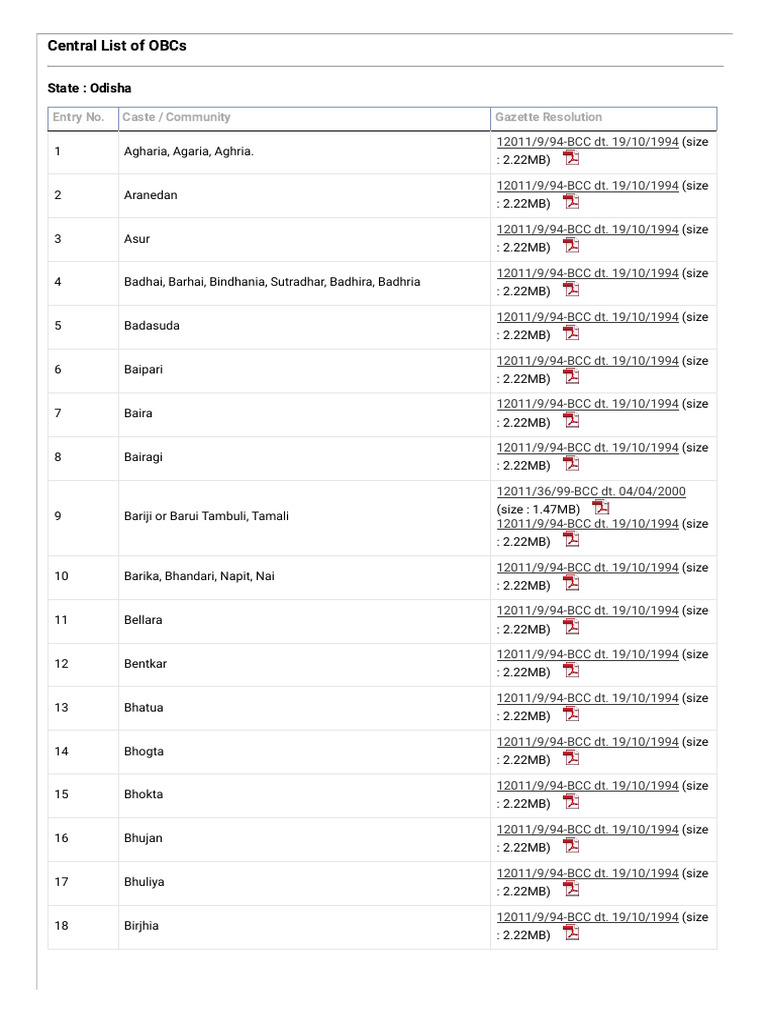
Task: Open 12011/36/99-BCC dt. 04/04/2000 resolution link
Action: click(591, 491)
